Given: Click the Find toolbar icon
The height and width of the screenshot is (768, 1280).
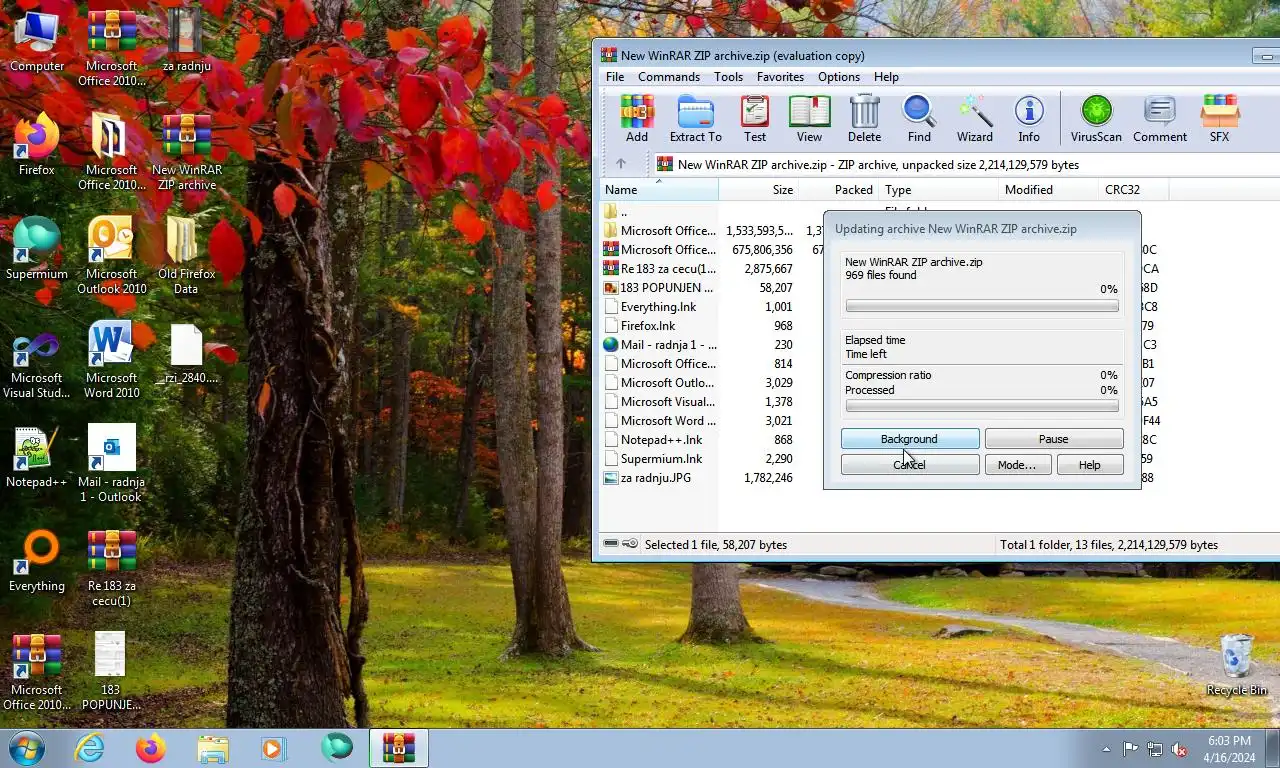Looking at the screenshot, I should 919,119.
